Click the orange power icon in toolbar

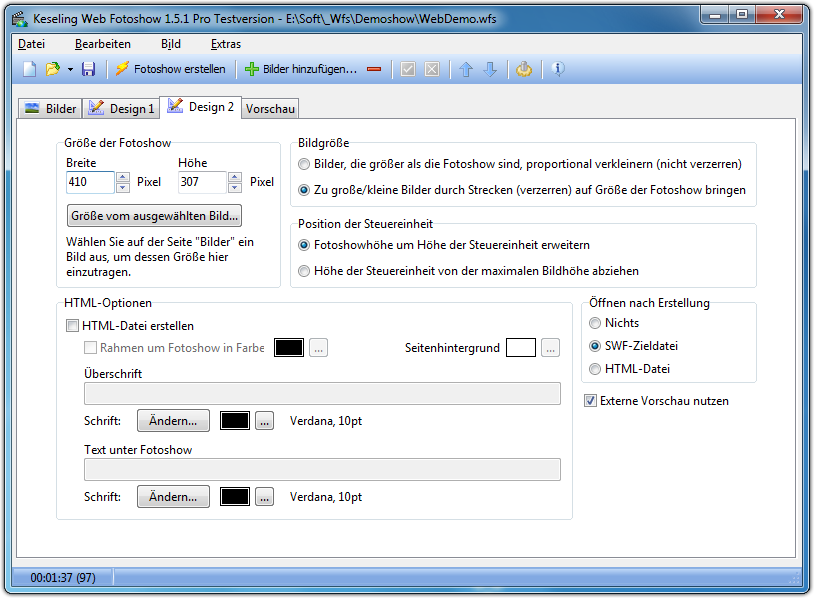tap(525, 69)
